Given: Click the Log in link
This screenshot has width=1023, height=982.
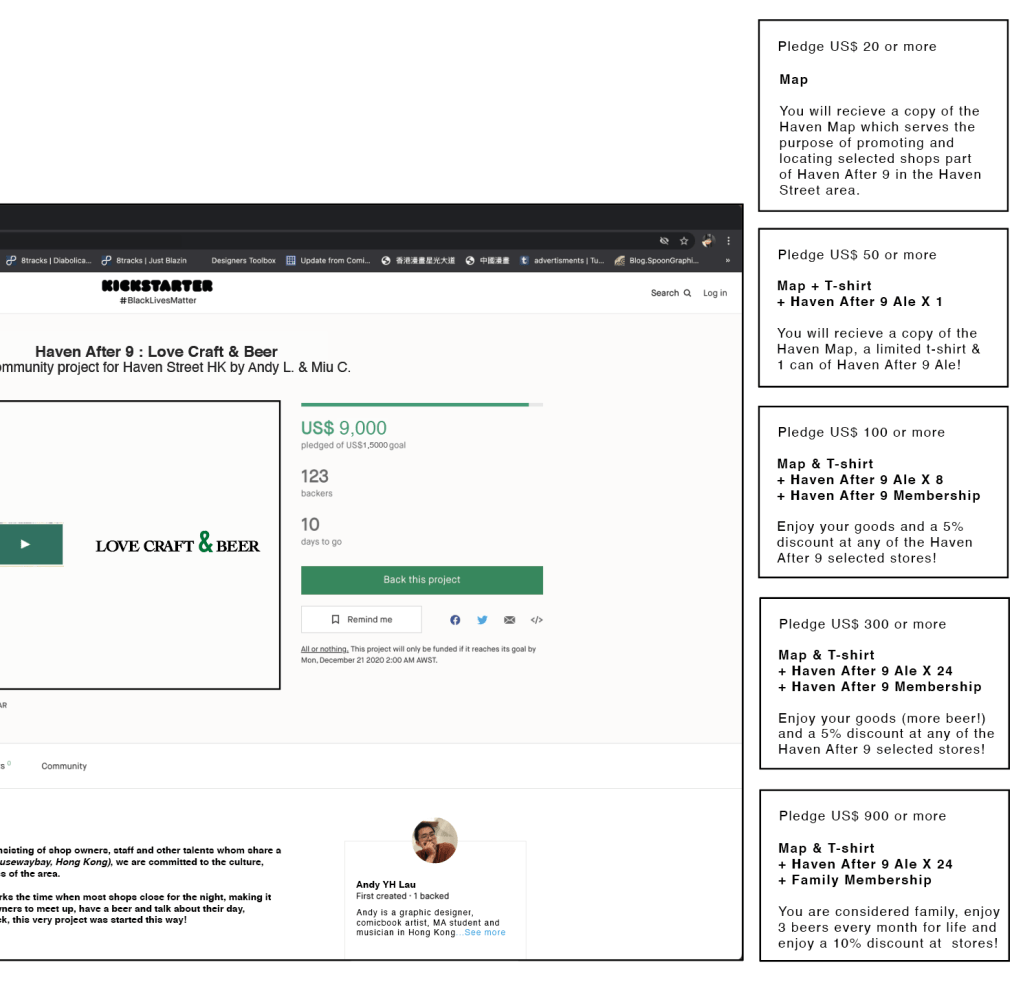Looking at the screenshot, I should 714,293.
